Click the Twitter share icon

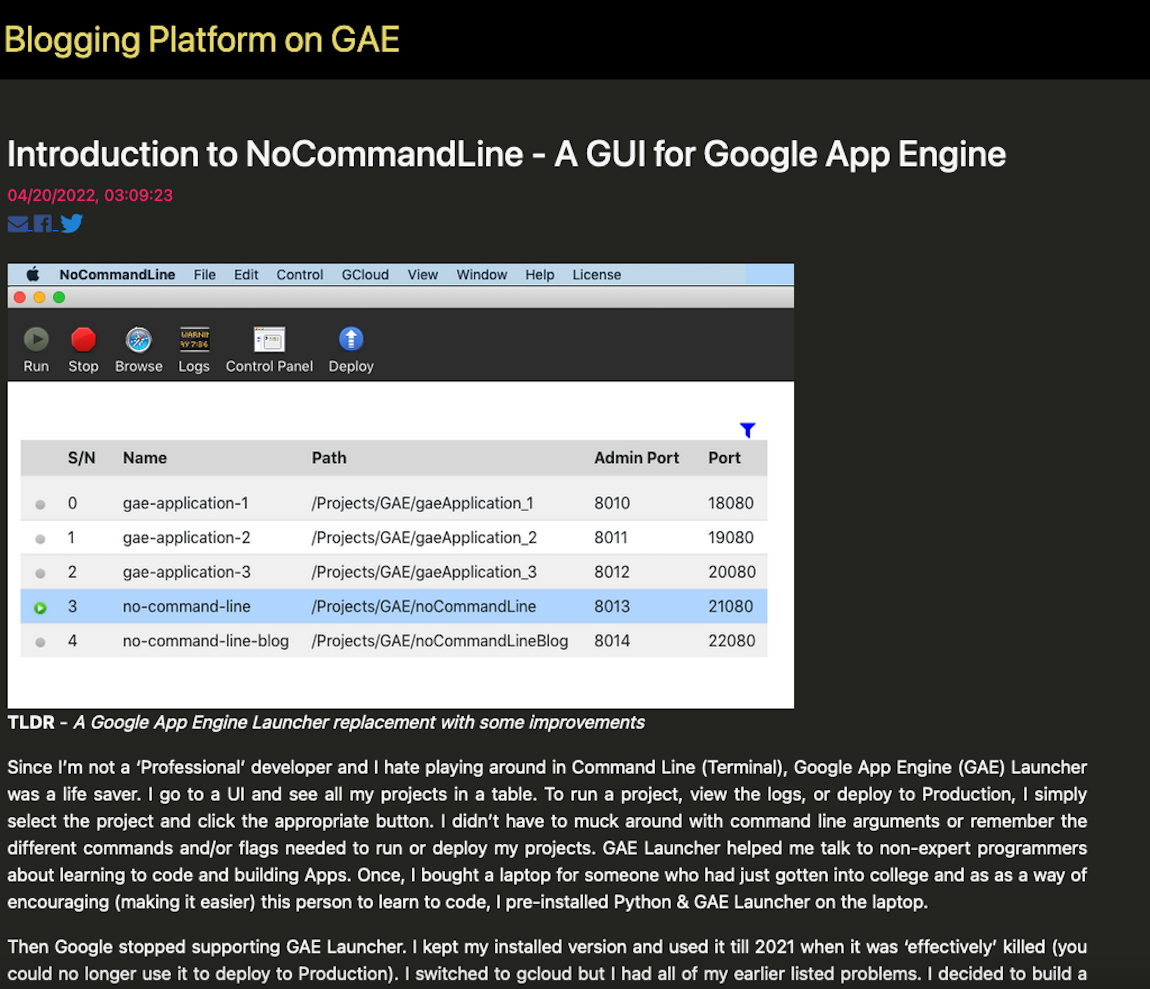[x=71, y=223]
